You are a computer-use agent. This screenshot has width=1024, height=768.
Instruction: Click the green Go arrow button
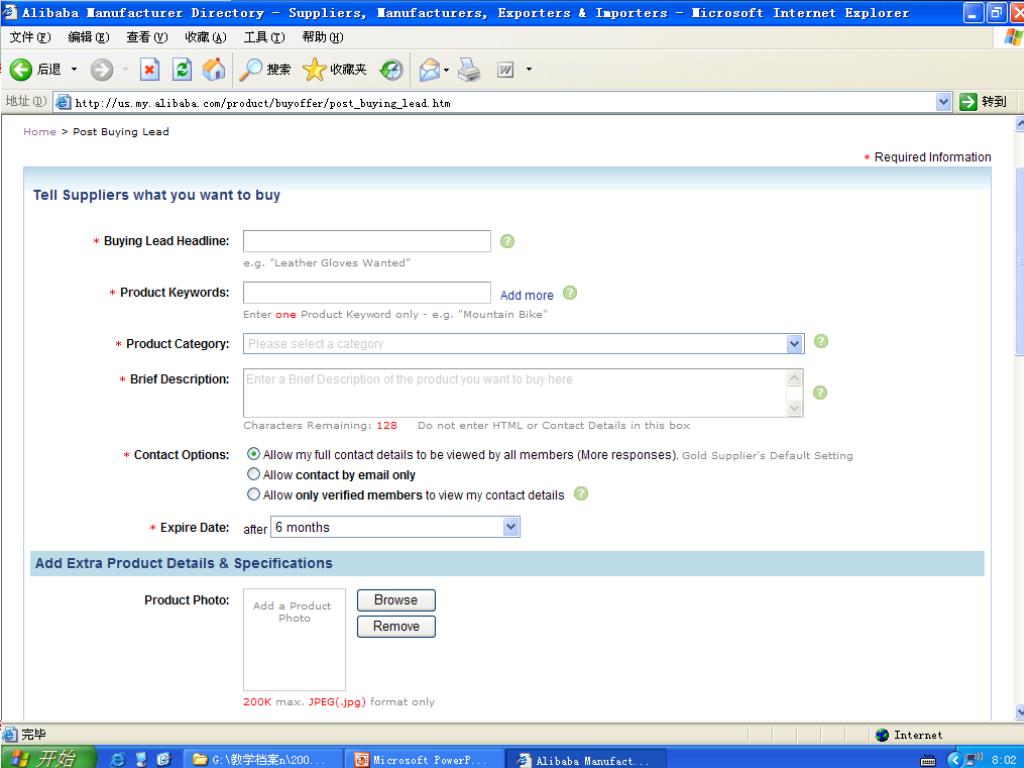coord(968,102)
